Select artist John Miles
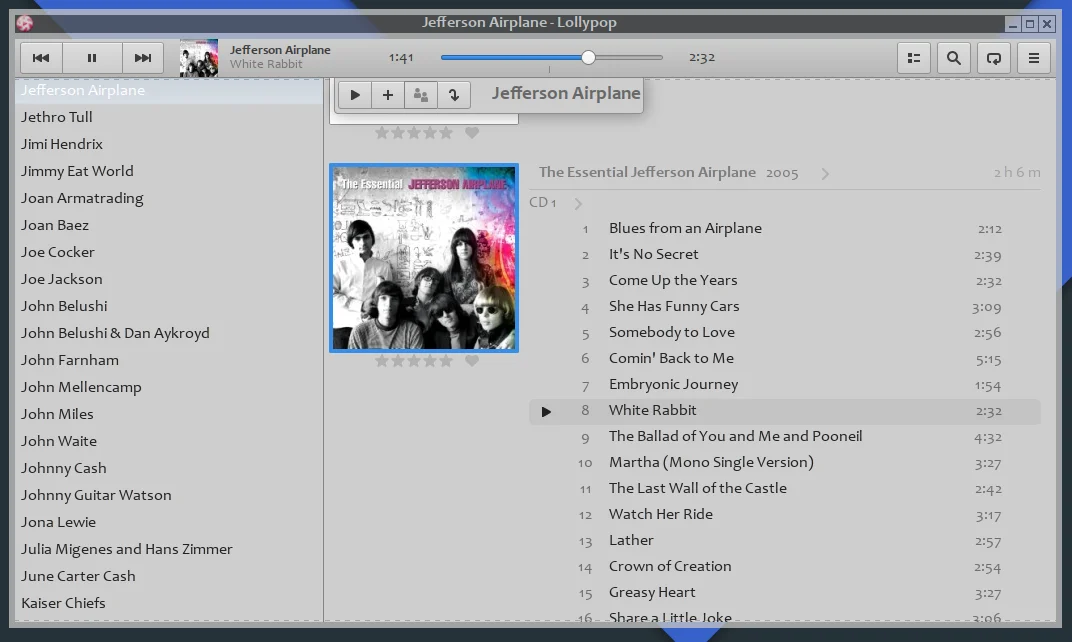 pos(169,414)
